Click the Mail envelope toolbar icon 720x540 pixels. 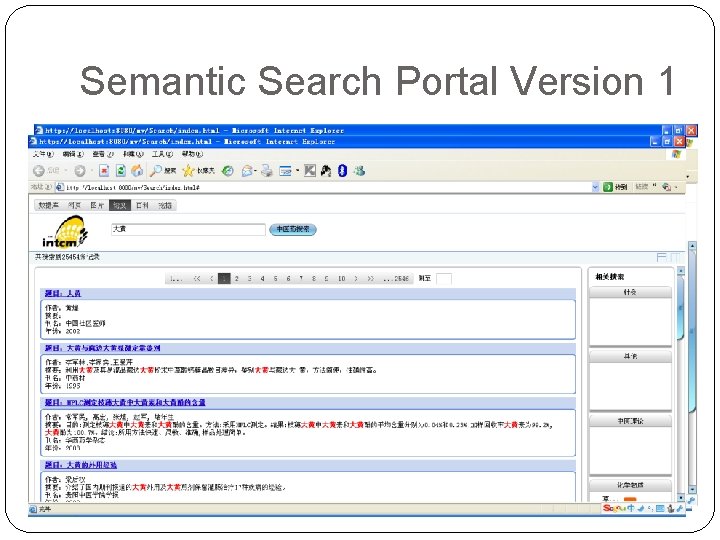247,171
